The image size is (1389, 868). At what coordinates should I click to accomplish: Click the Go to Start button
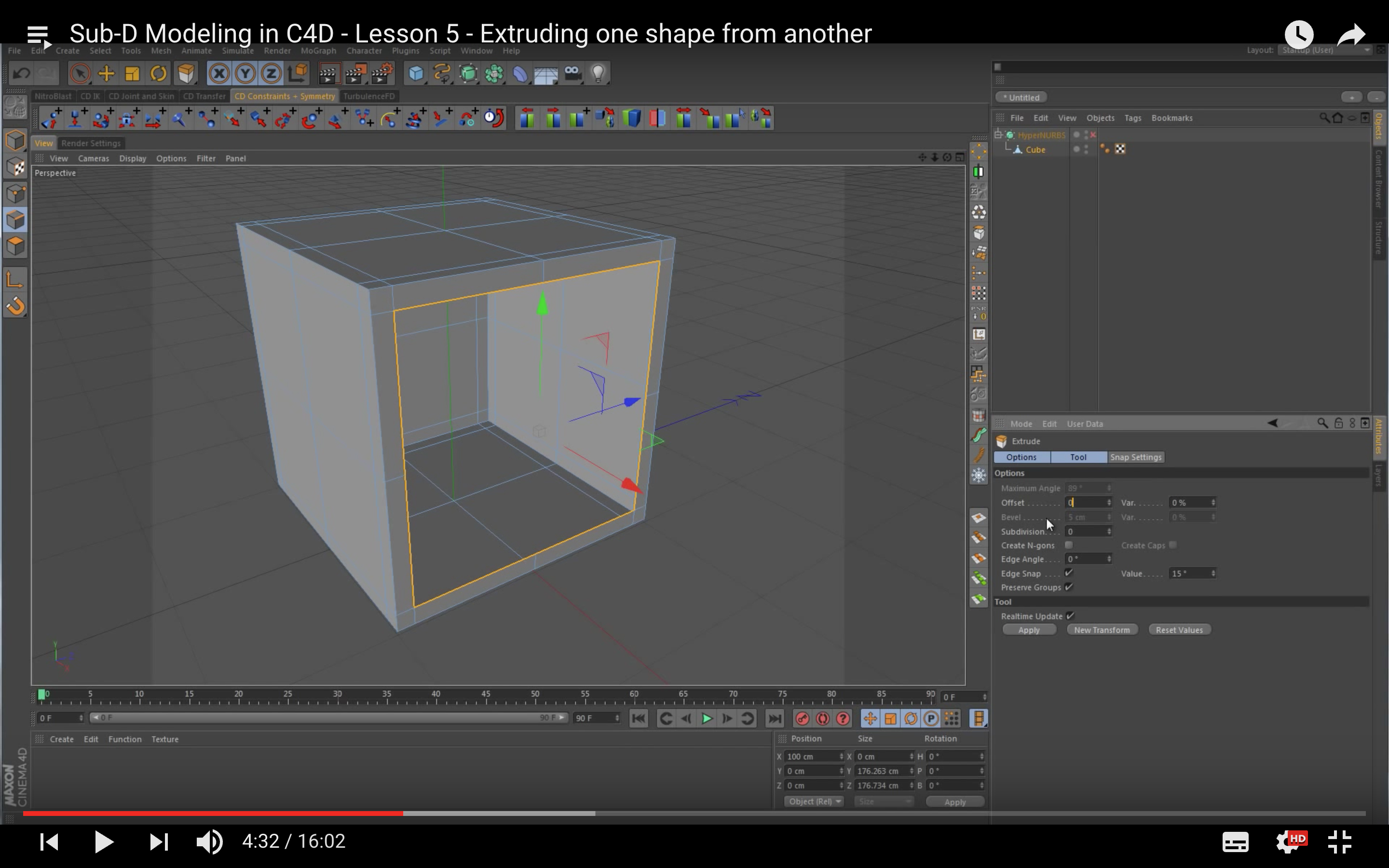pos(638,718)
